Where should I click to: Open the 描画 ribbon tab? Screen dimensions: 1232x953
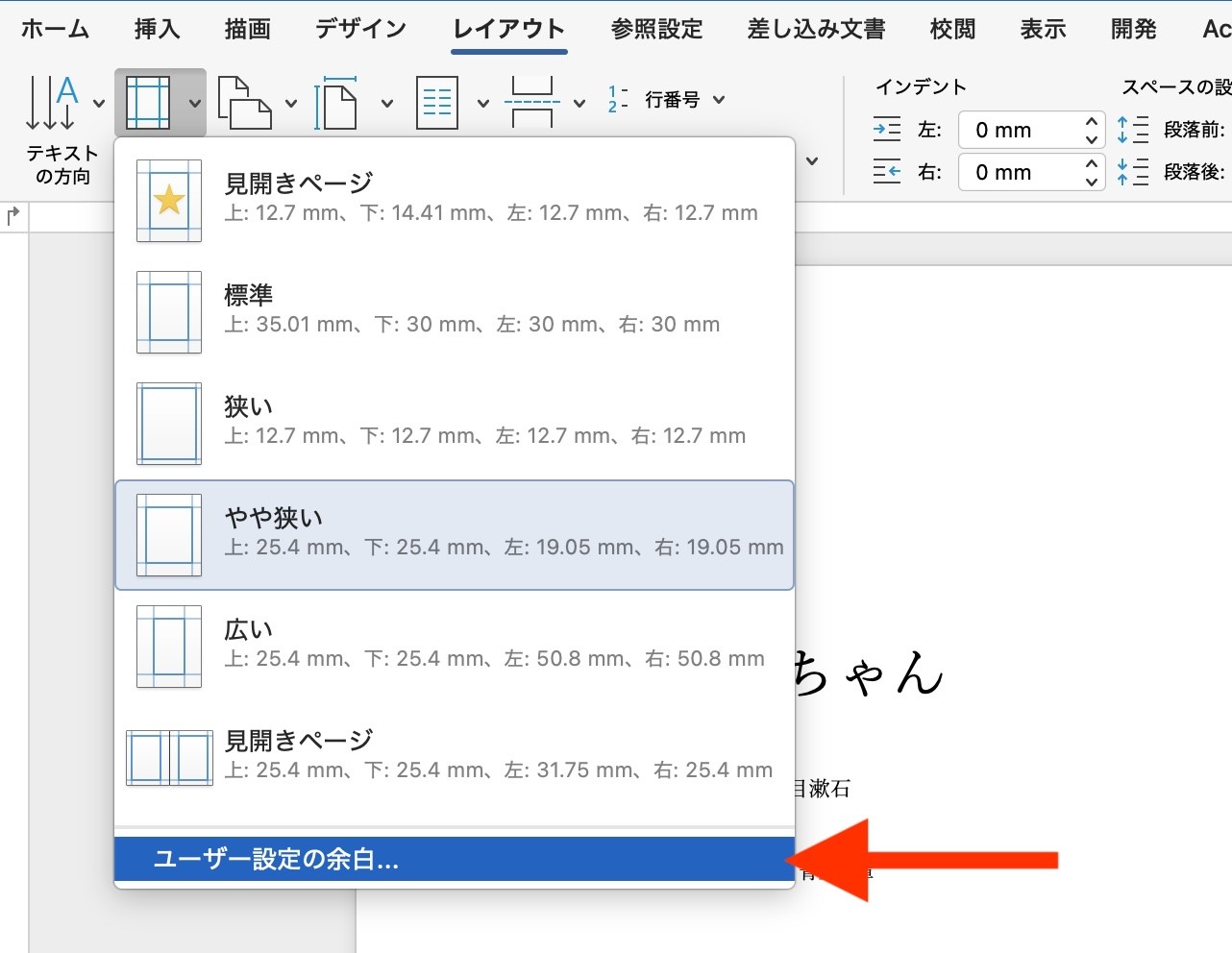[248, 29]
